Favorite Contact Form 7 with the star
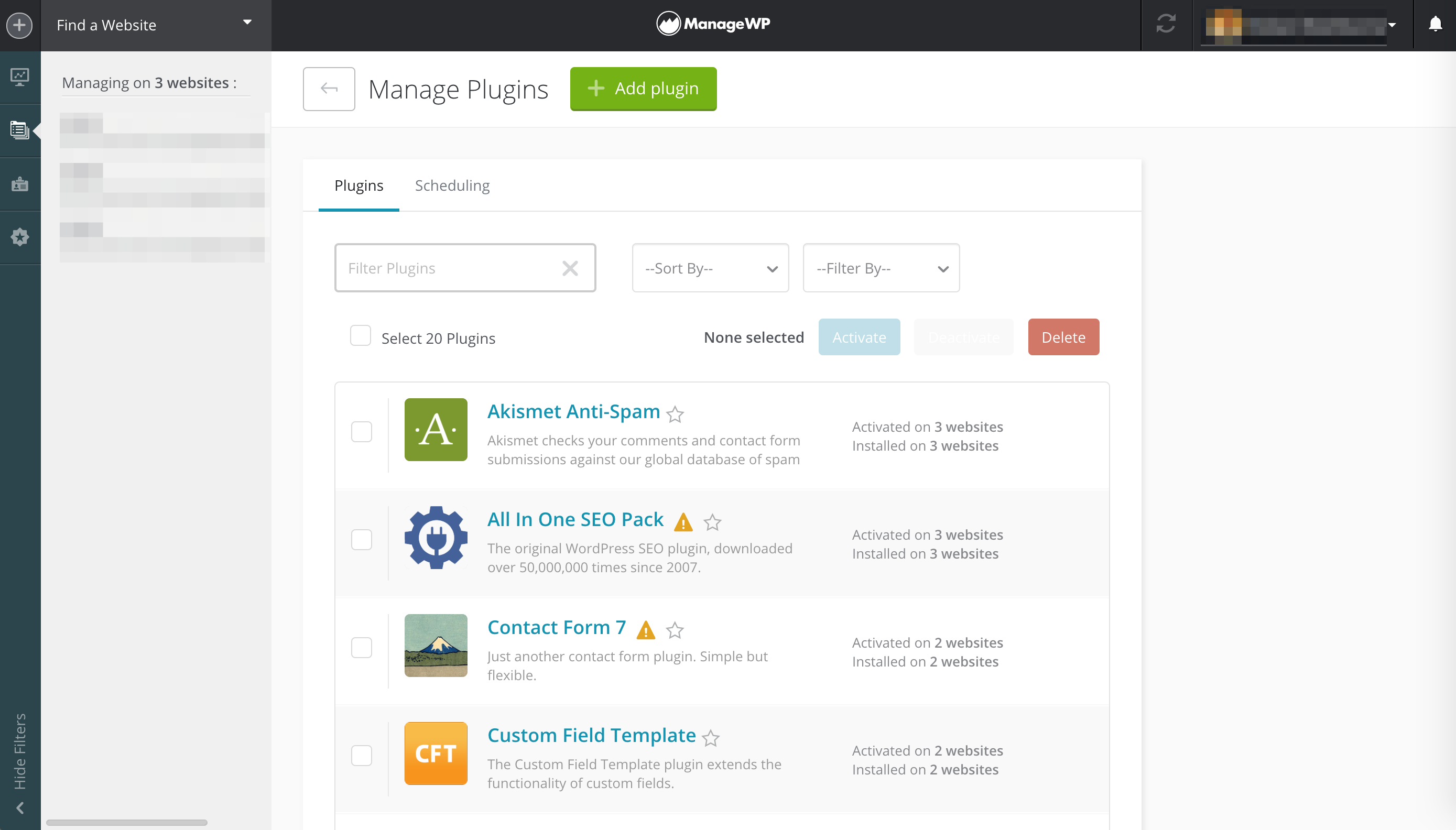 click(675, 630)
